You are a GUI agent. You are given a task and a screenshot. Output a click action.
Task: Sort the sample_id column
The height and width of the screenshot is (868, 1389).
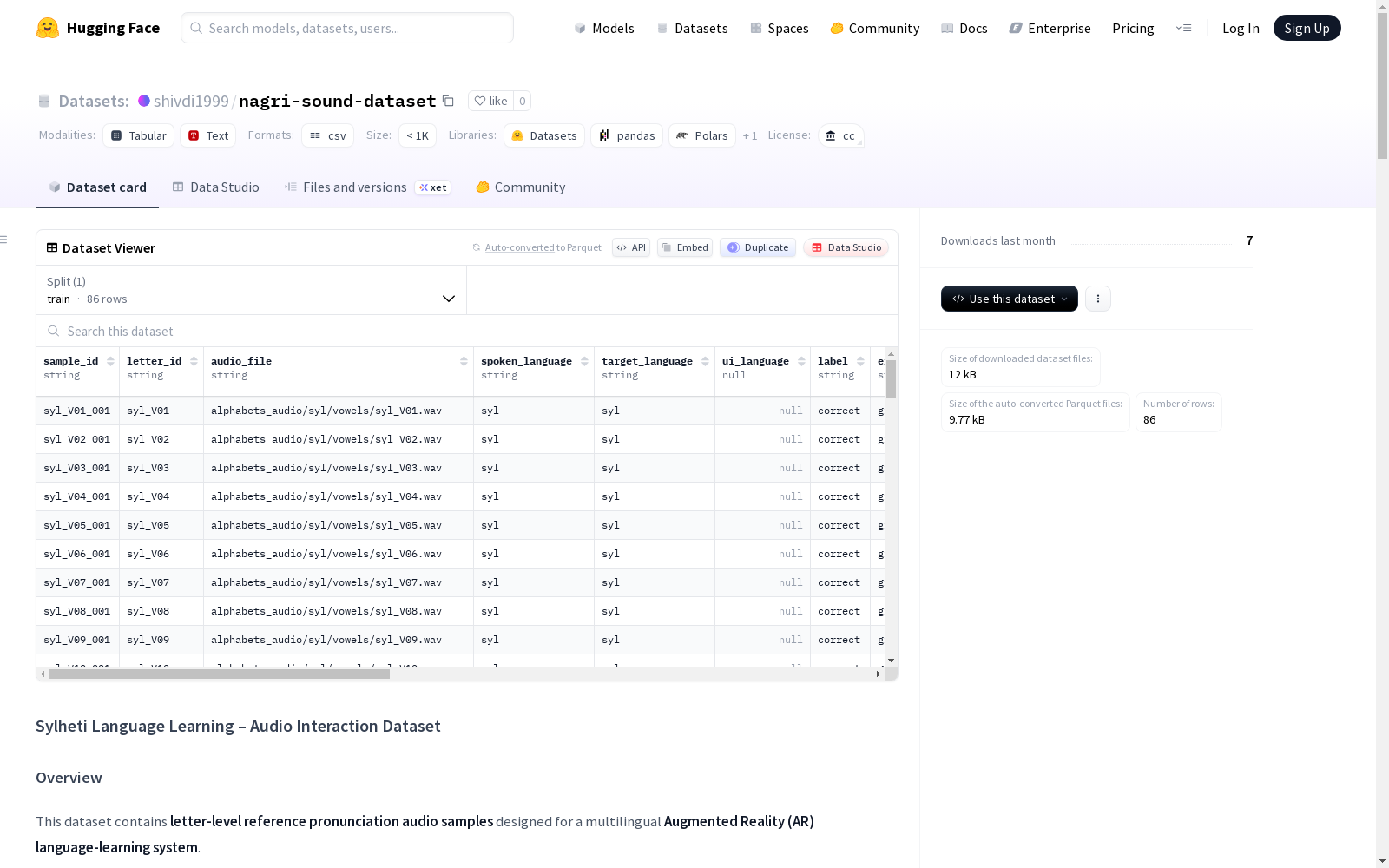[110, 361]
